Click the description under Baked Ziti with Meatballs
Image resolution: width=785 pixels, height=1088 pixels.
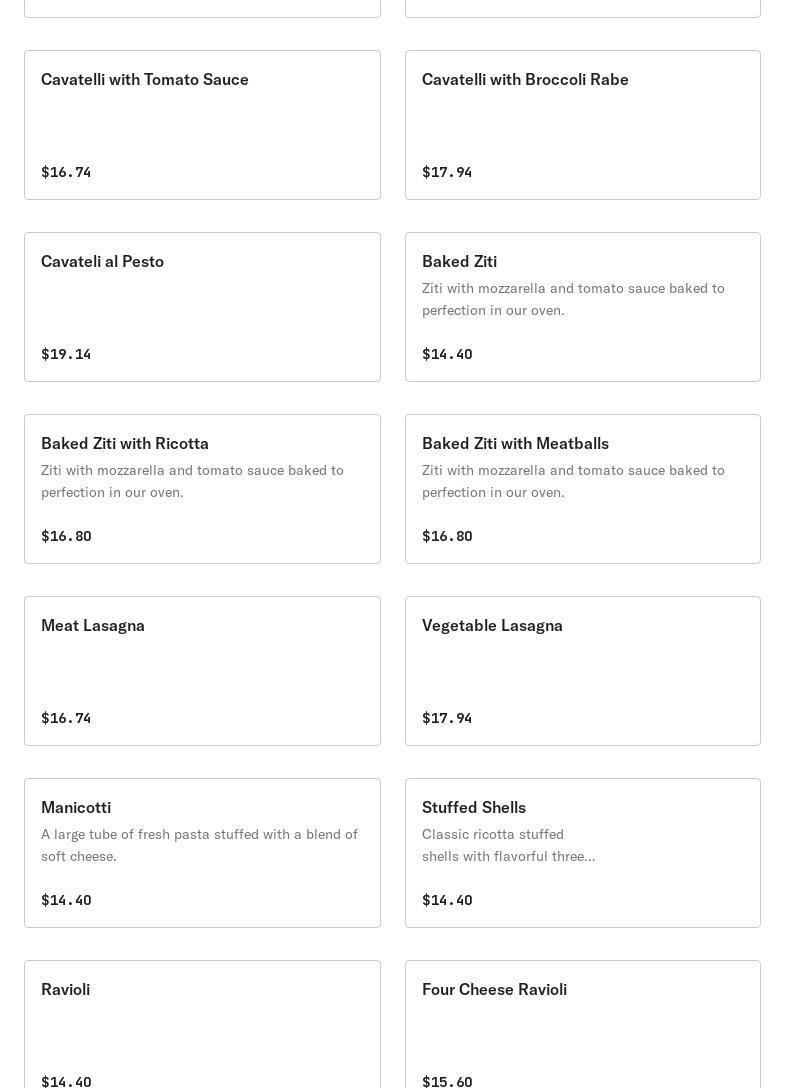point(573,481)
